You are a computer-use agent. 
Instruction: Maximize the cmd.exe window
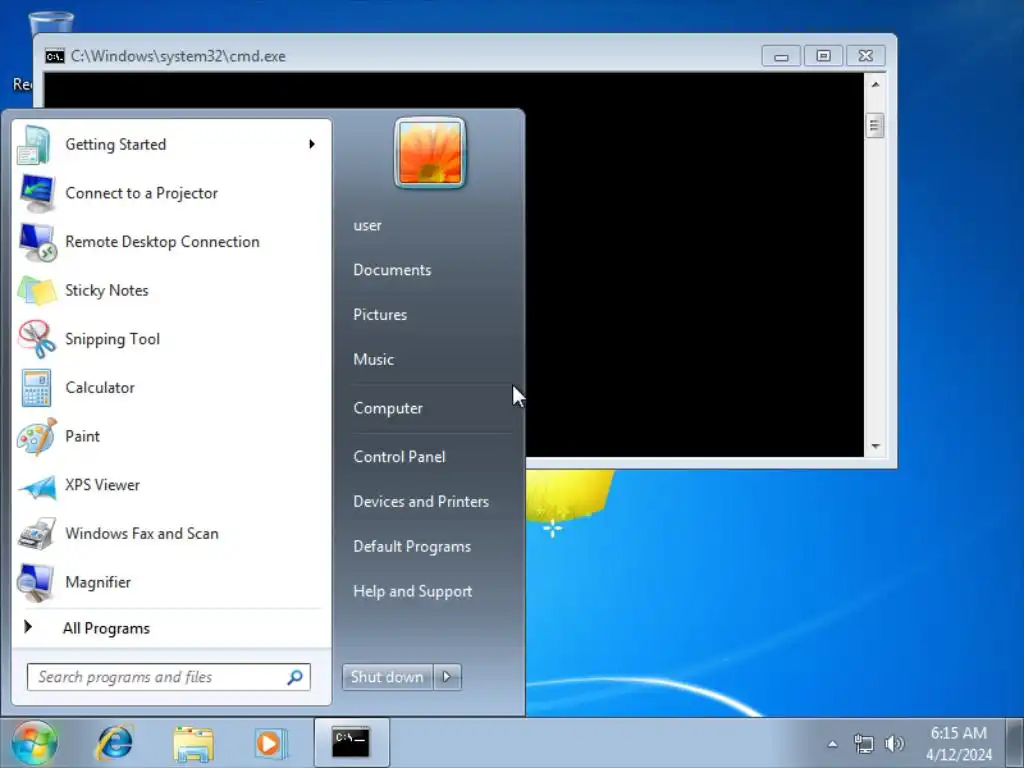tap(824, 56)
